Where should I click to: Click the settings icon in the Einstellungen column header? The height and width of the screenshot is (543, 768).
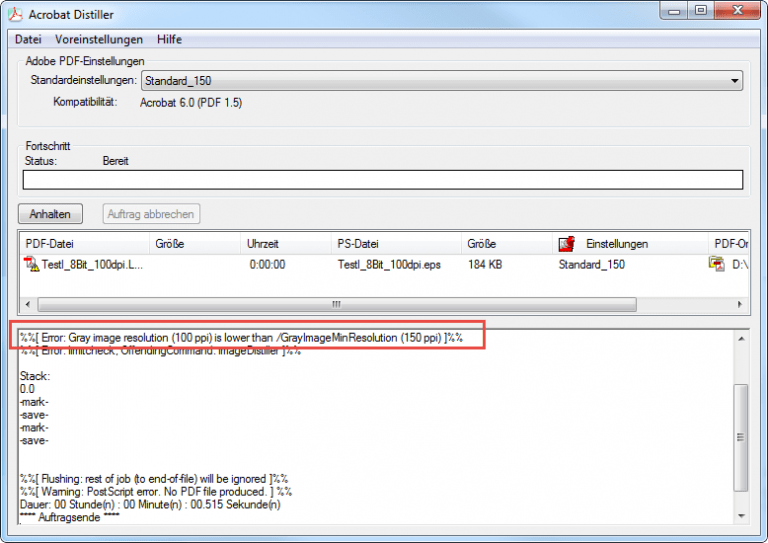(x=566, y=244)
